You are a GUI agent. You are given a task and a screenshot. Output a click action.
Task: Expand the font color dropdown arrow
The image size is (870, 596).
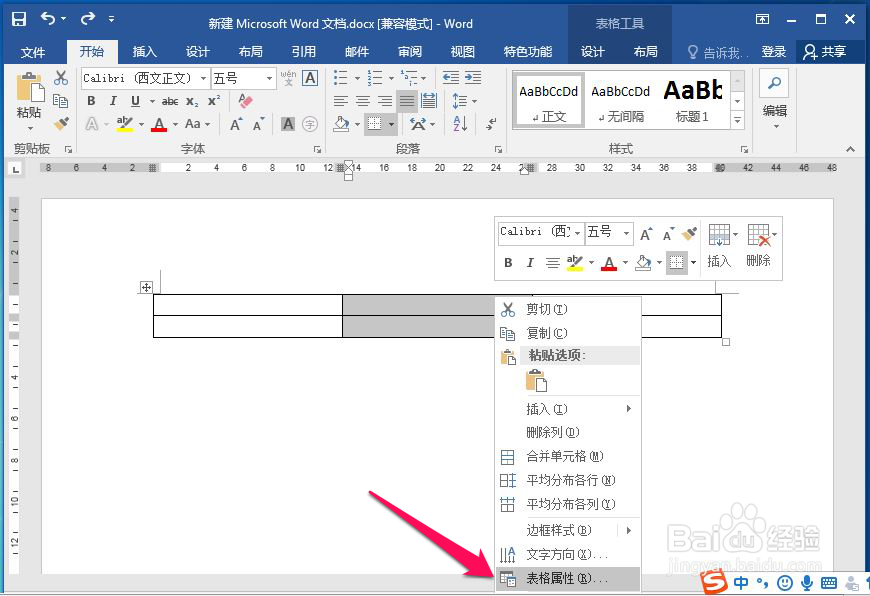(175, 123)
